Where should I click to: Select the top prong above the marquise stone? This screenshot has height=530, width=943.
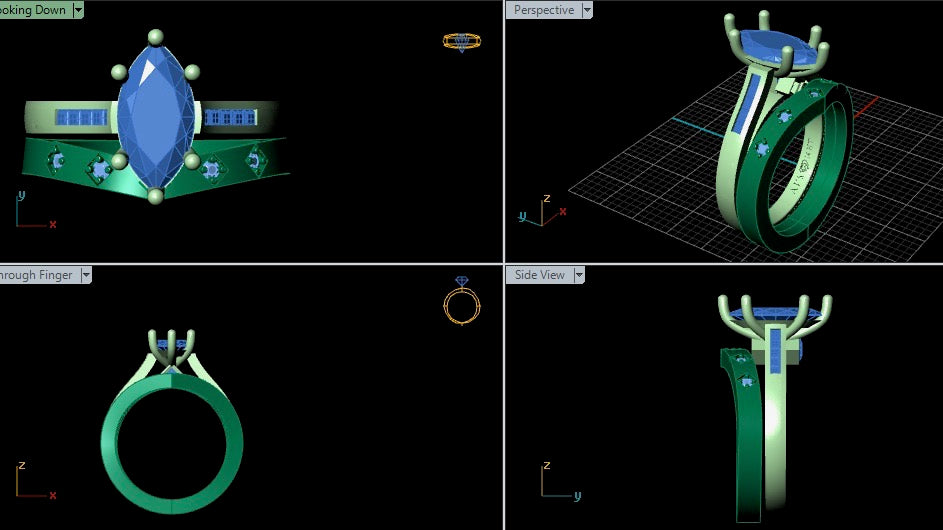tap(156, 37)
